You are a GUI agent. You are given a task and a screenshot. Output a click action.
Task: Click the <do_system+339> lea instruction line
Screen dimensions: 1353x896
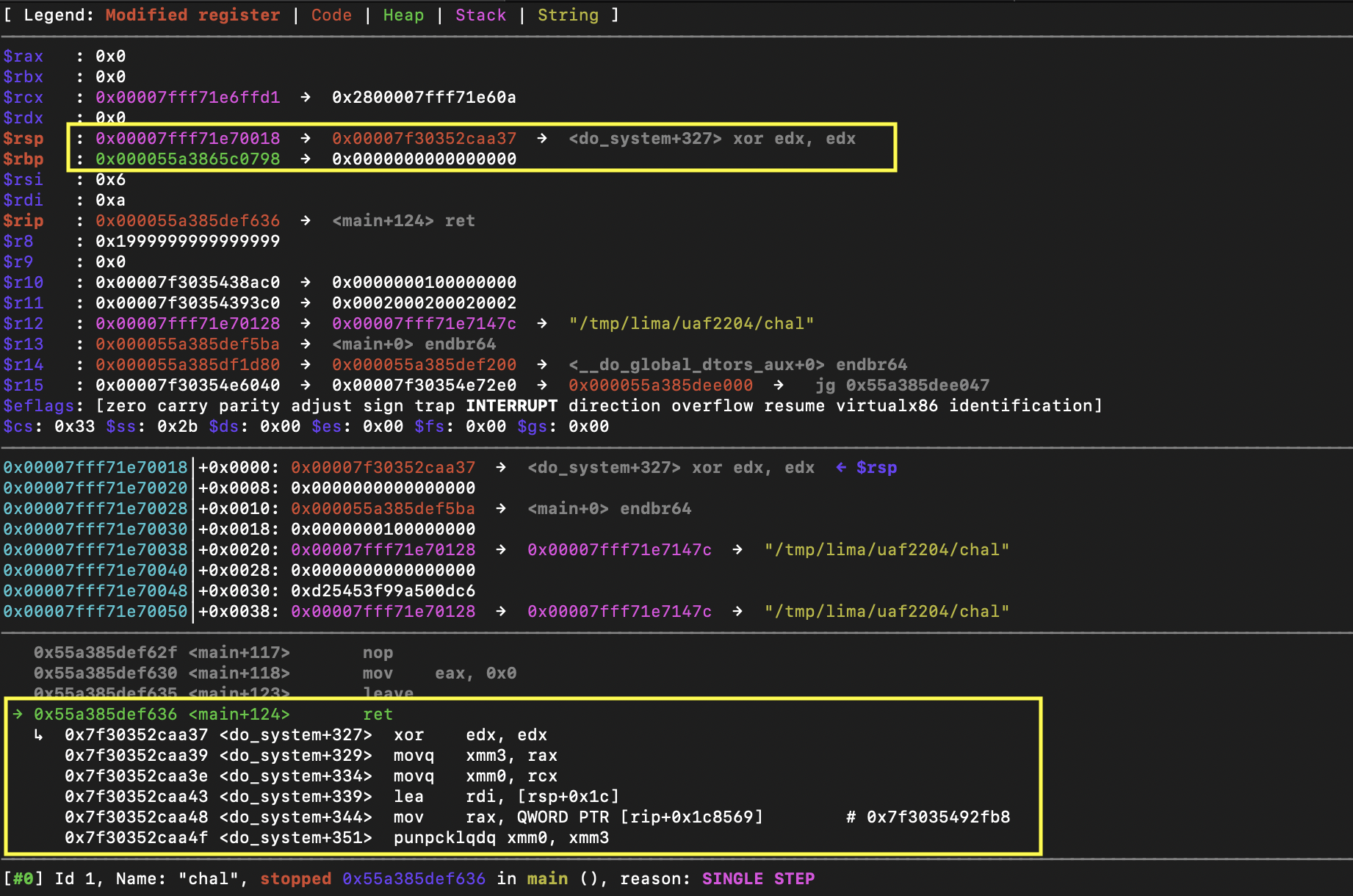tap(342, 797)
